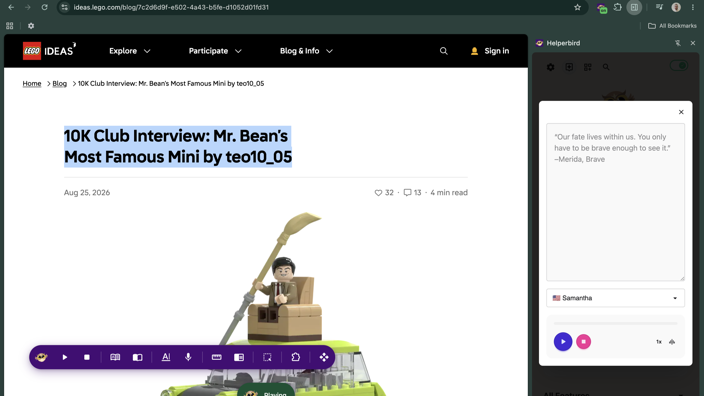Go to Home breadcrumb link
The width and height of the screenshot is (704, 396).
pyautogui.click(x=32, y=84)
